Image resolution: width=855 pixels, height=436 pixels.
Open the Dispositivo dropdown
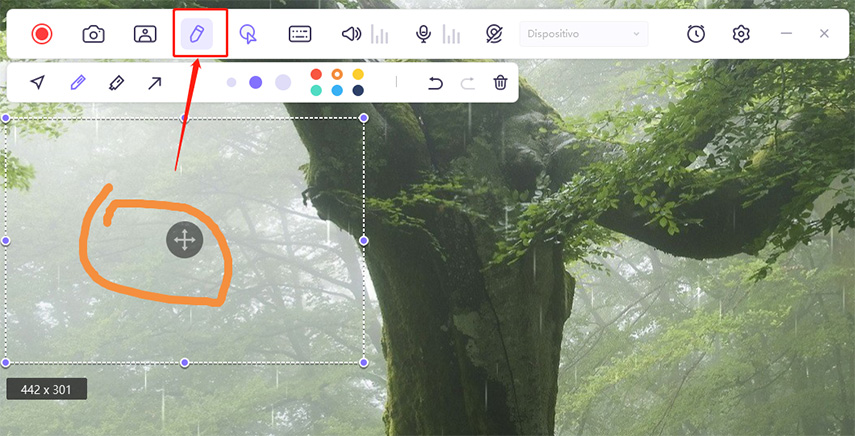pos(583,34)
